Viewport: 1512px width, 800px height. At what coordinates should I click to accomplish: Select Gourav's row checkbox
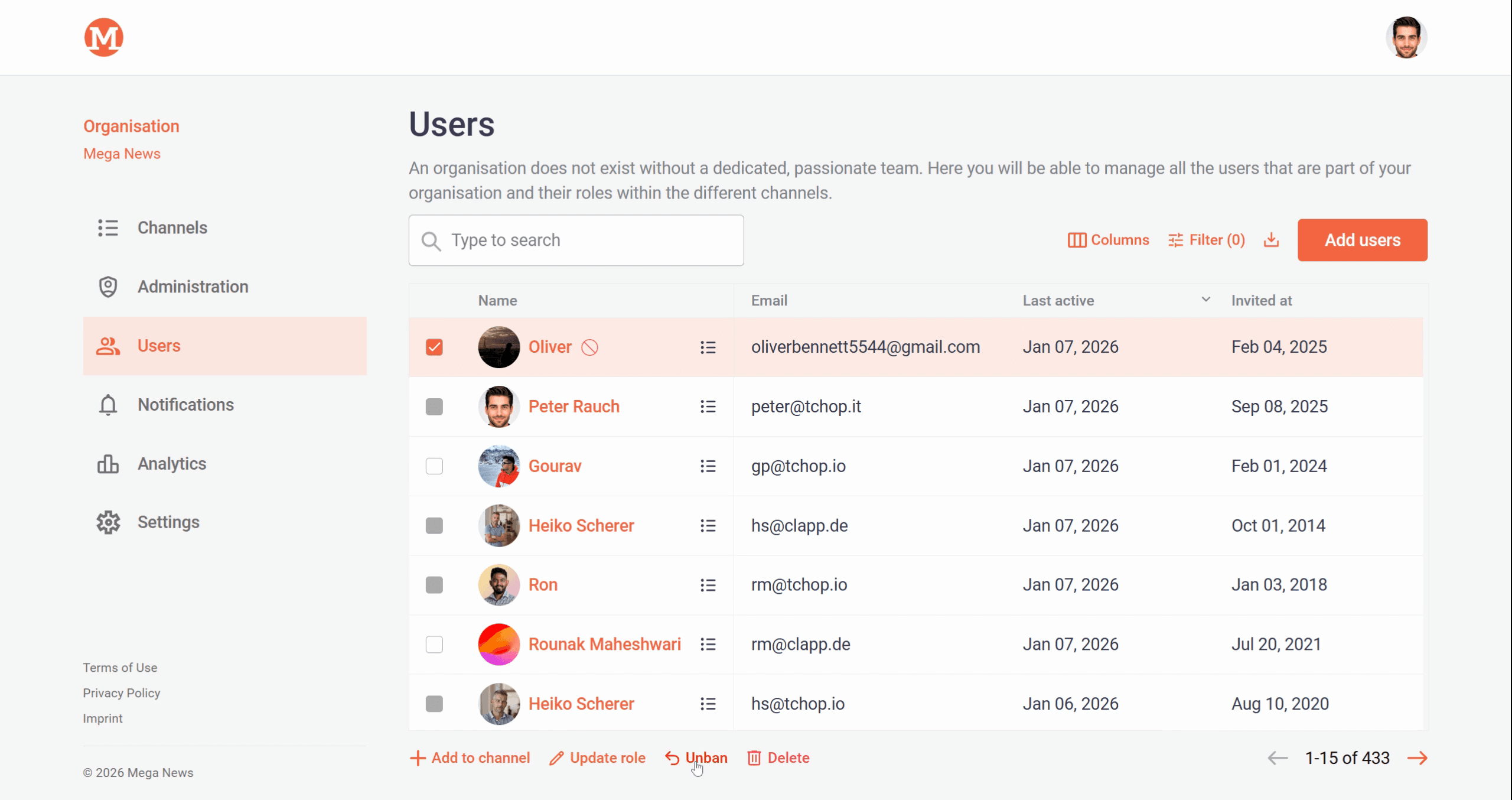click(x=434, y=466)
